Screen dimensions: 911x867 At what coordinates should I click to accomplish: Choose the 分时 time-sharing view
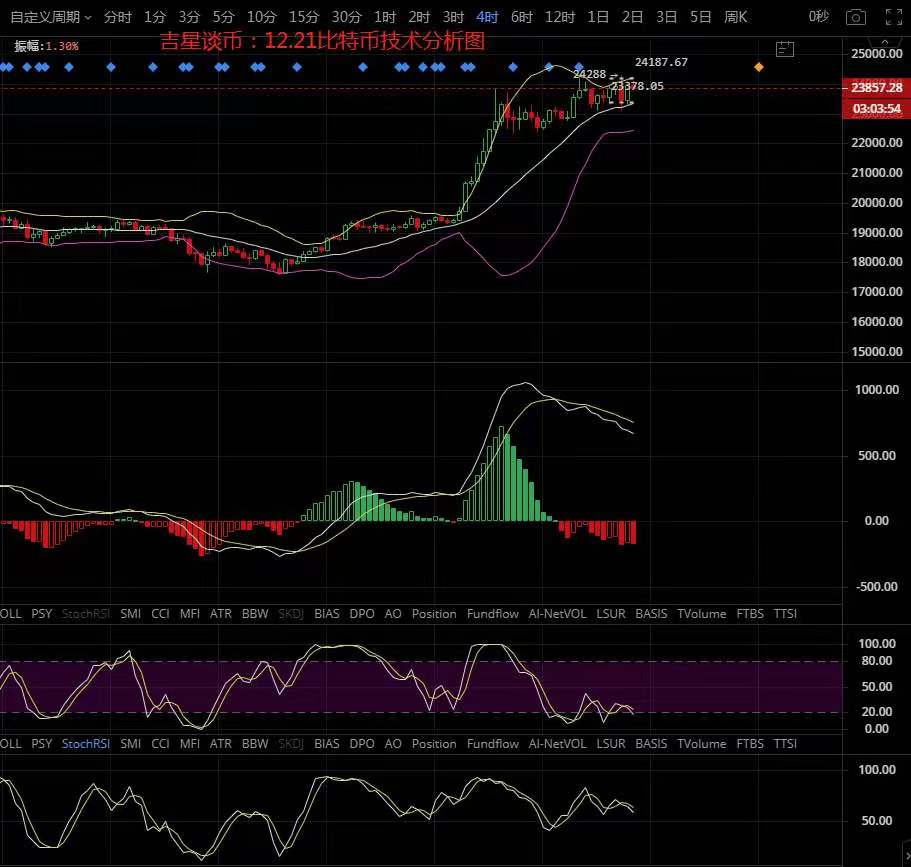pos(117,17)
